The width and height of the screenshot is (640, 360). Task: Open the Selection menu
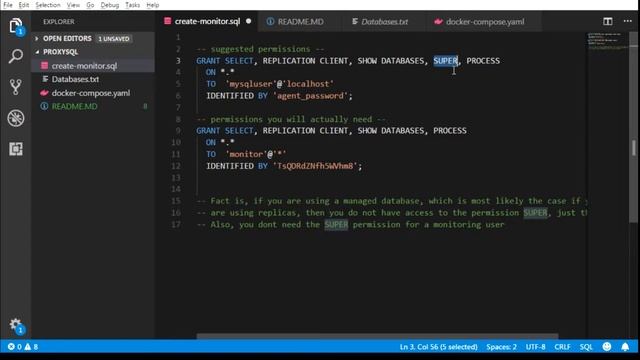[48, 5]
